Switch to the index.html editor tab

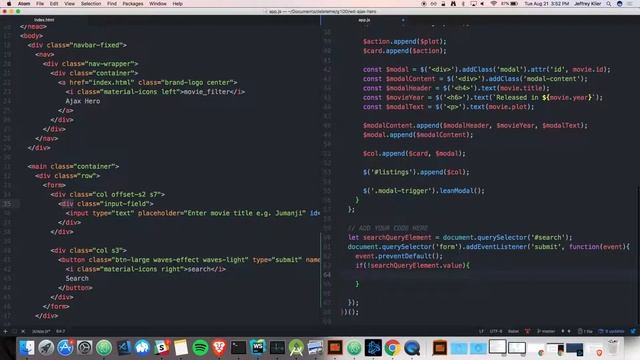coord(44,20)
